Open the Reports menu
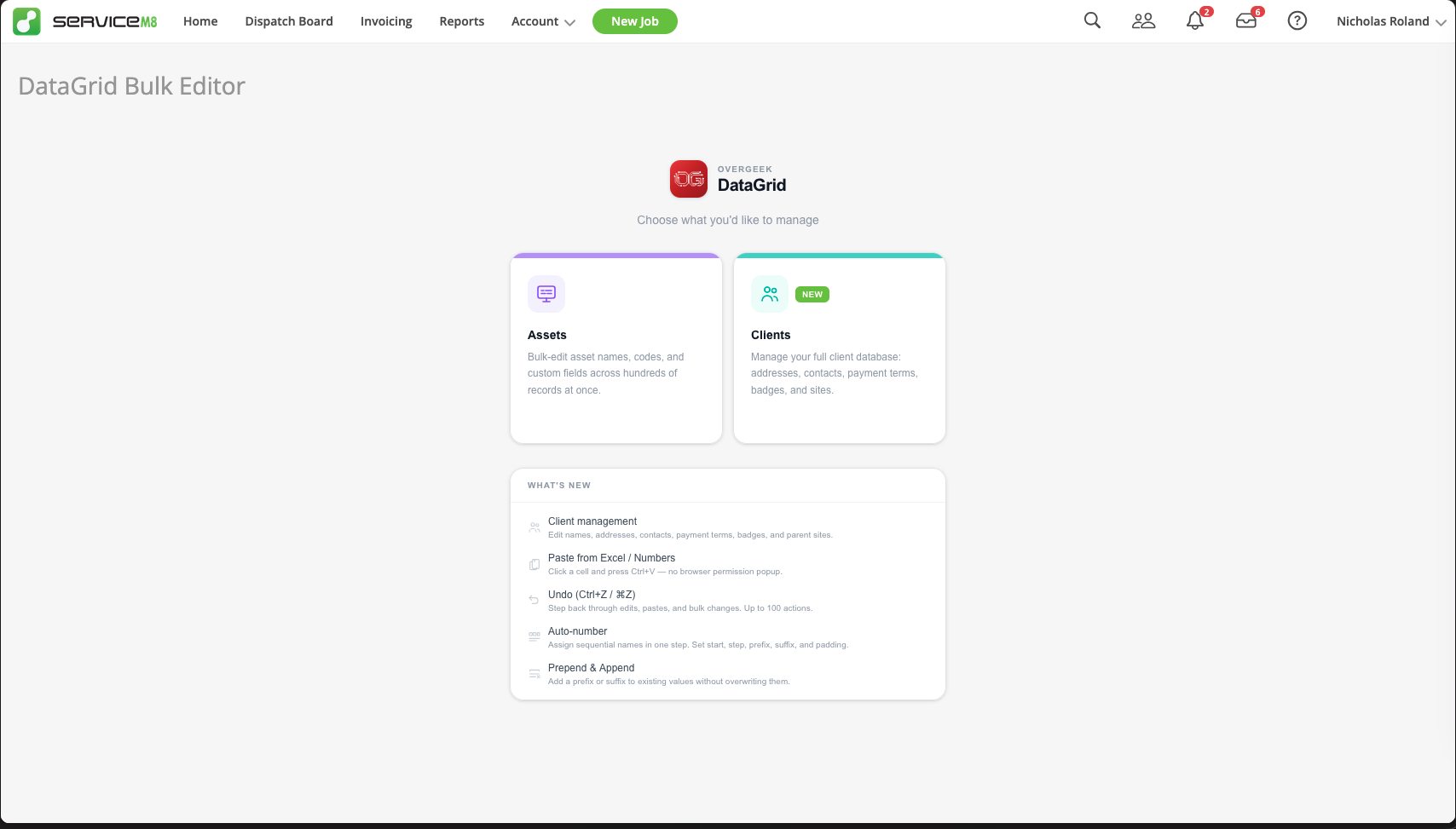 (462, 21)
